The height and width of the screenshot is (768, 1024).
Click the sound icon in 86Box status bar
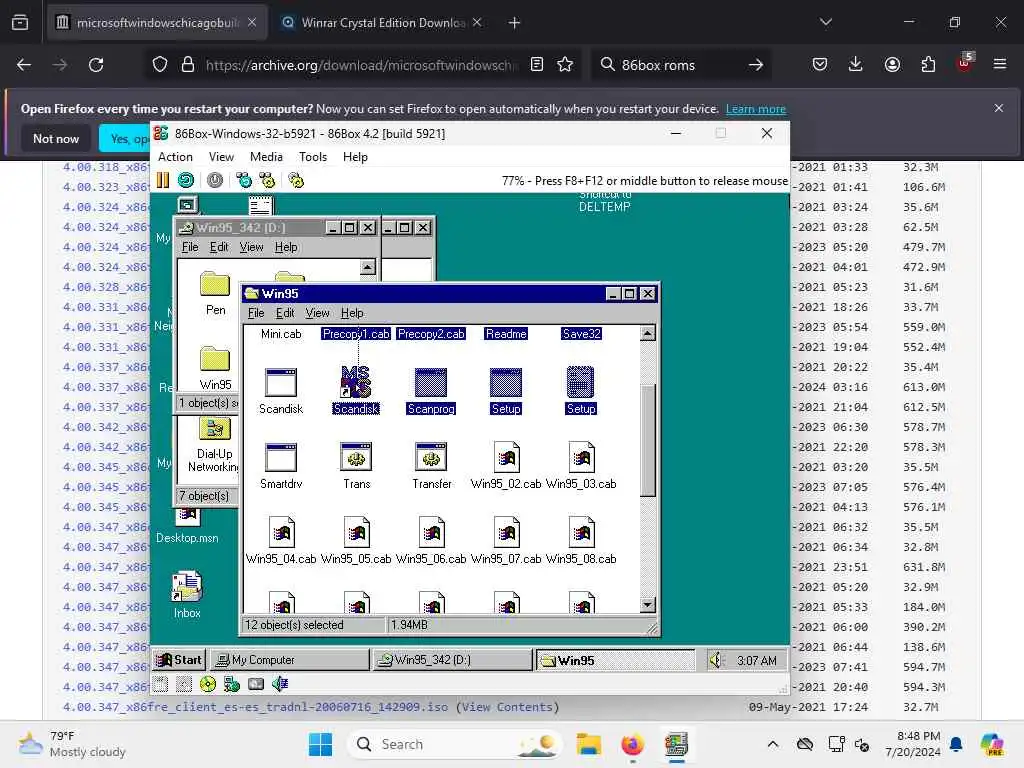(x=280, y=684)
